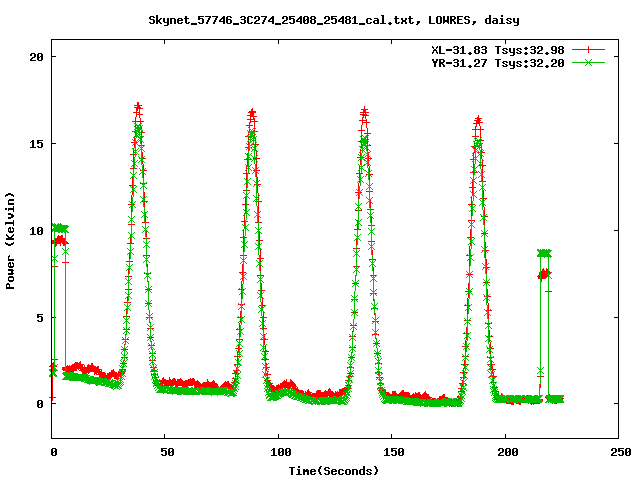Click the green calibration pulse near 3 seconds
This screenshot has width=640, height=480.
(x=60, y=228)
